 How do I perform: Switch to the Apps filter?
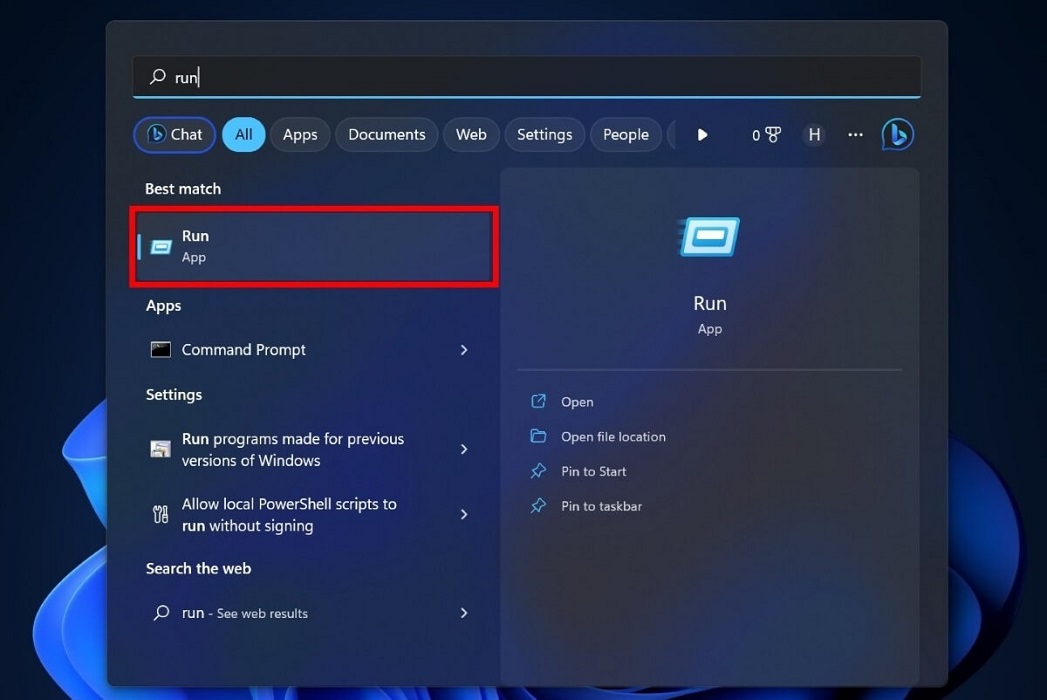(299, 134)
